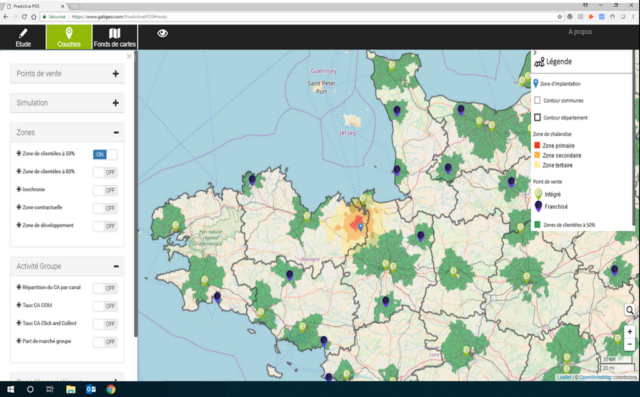Click the blue implantation pin on the map

click(360, 227)
